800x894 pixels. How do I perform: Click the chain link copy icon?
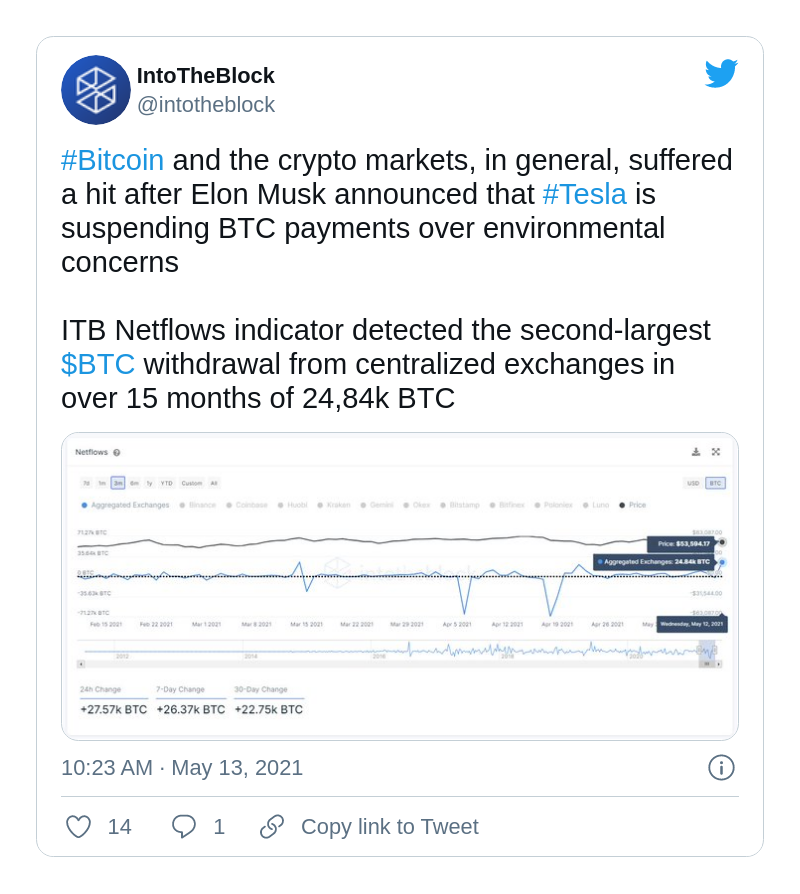(272, 827)
